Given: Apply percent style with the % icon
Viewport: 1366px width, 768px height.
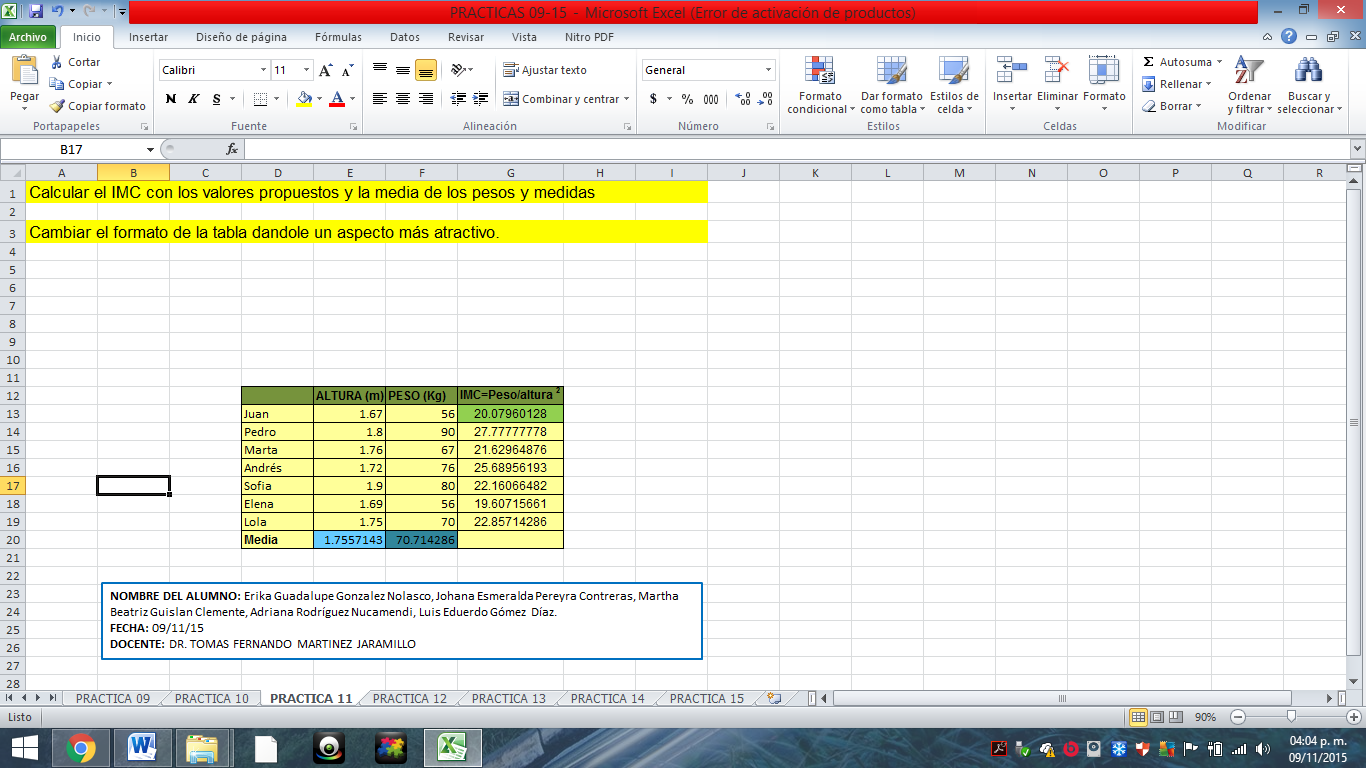Looking at the screenshot, I should pyautogui.click(x=687, y=99).
